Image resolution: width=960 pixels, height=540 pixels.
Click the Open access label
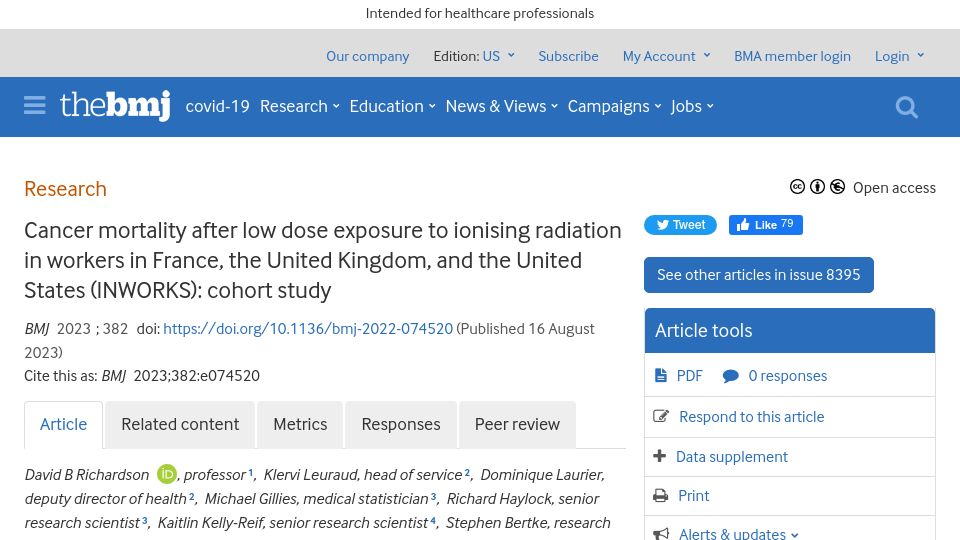[894, 187]
